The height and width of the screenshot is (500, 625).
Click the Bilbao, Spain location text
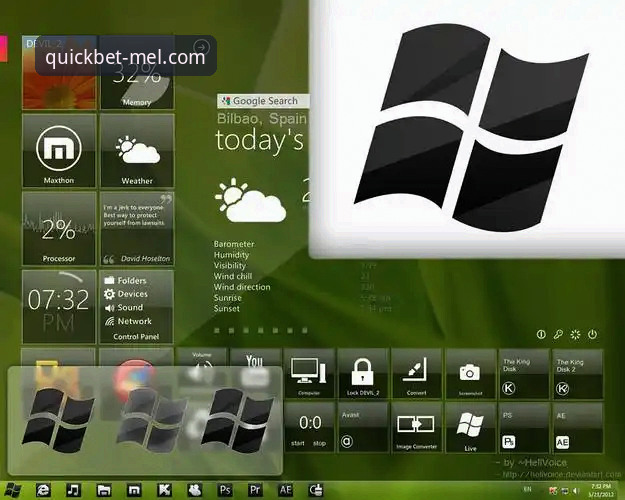point(262,119)
